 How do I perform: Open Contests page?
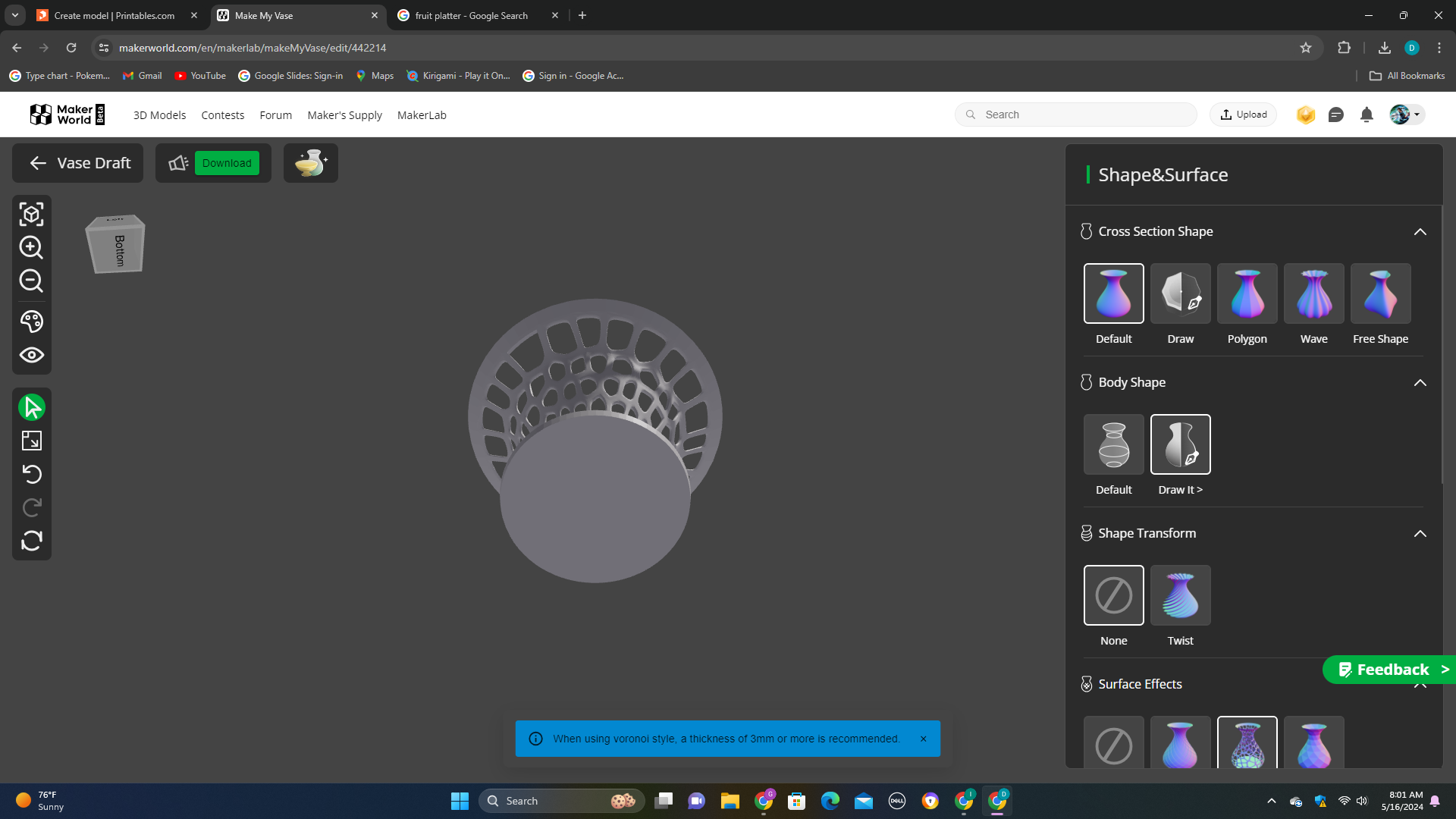(222, 115)
